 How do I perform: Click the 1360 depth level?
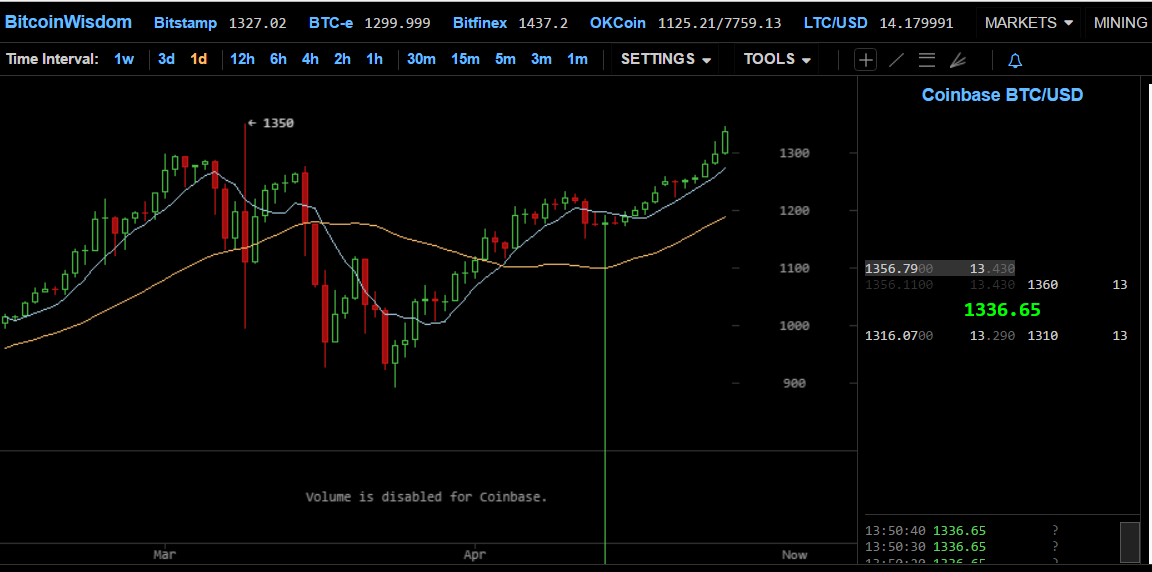pyautogui.click(x=1043, y=285)
